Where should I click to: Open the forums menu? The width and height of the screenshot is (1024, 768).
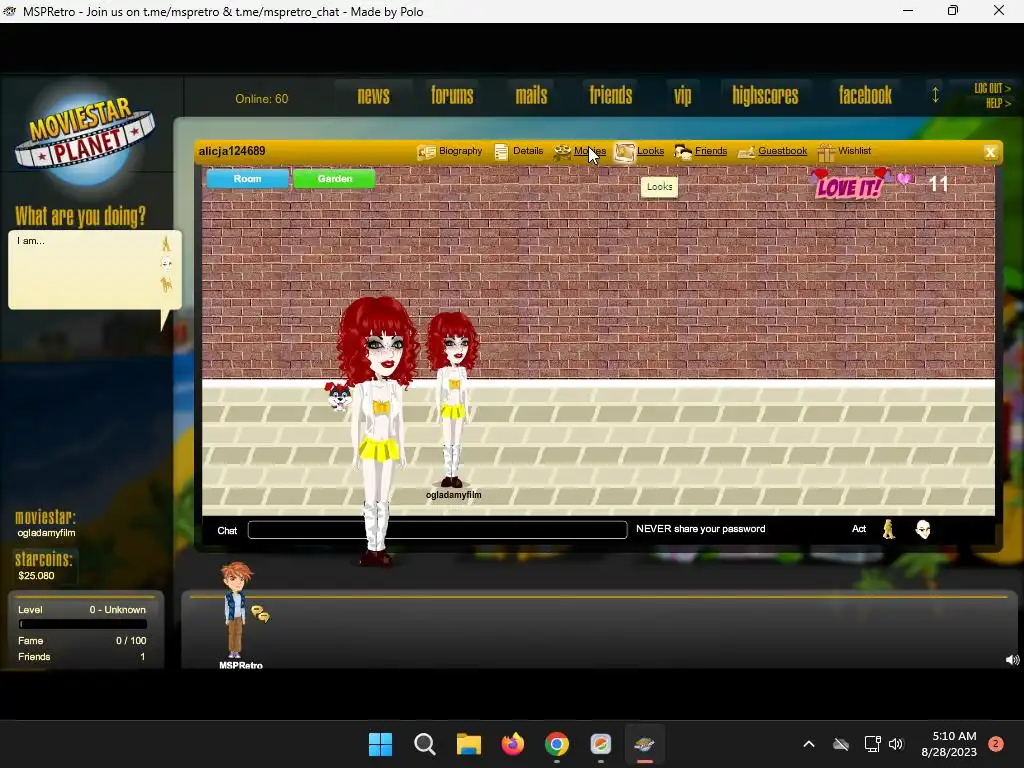pyautogui.click(x=452, y=96)
